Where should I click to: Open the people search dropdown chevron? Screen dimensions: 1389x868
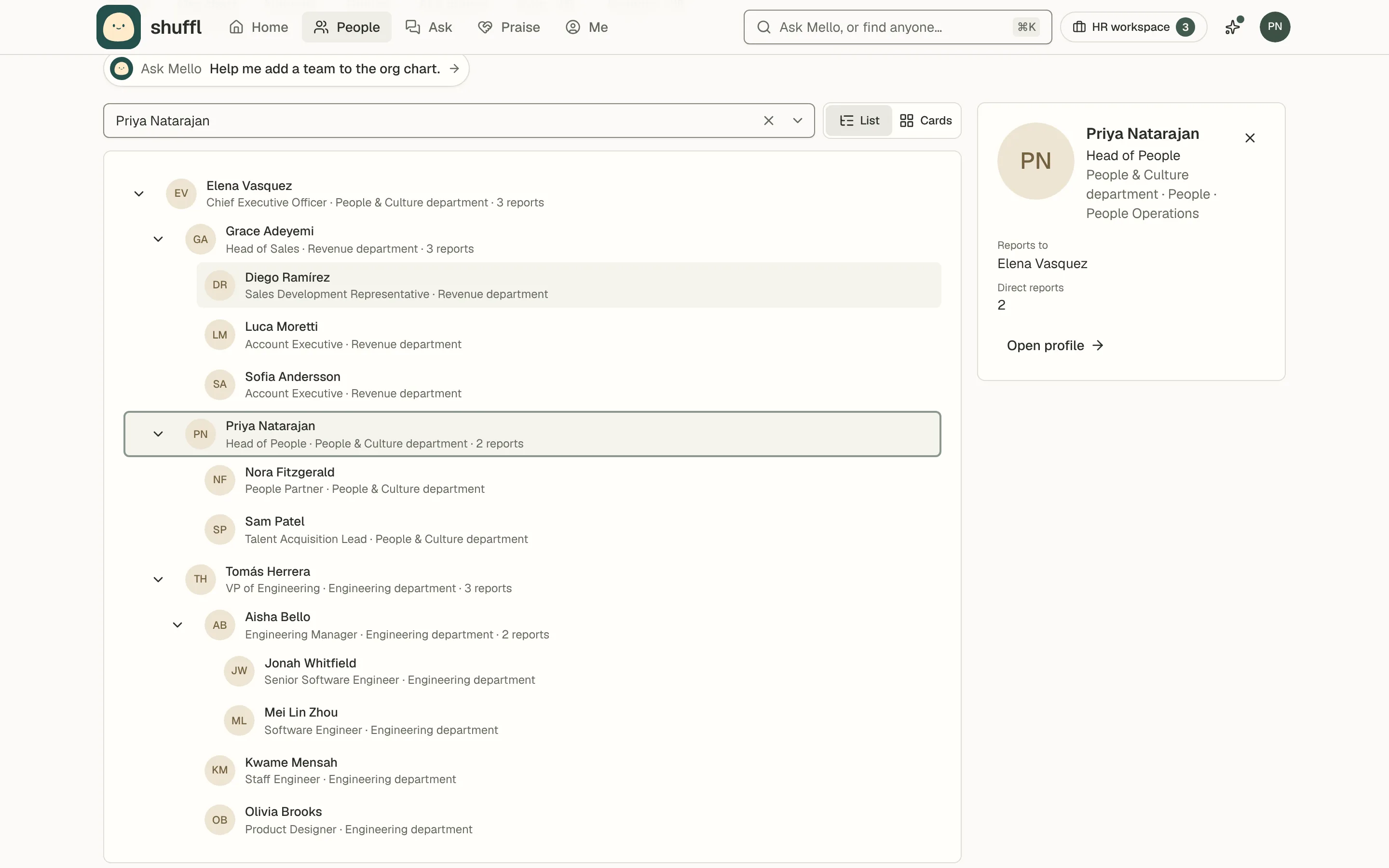(797, 121)
